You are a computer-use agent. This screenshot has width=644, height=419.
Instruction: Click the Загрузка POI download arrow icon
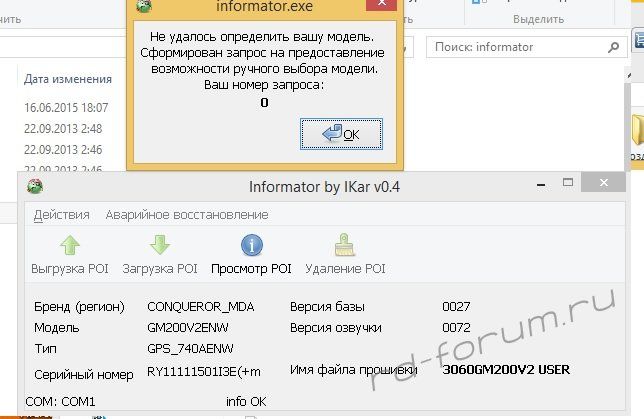[160, 245]
